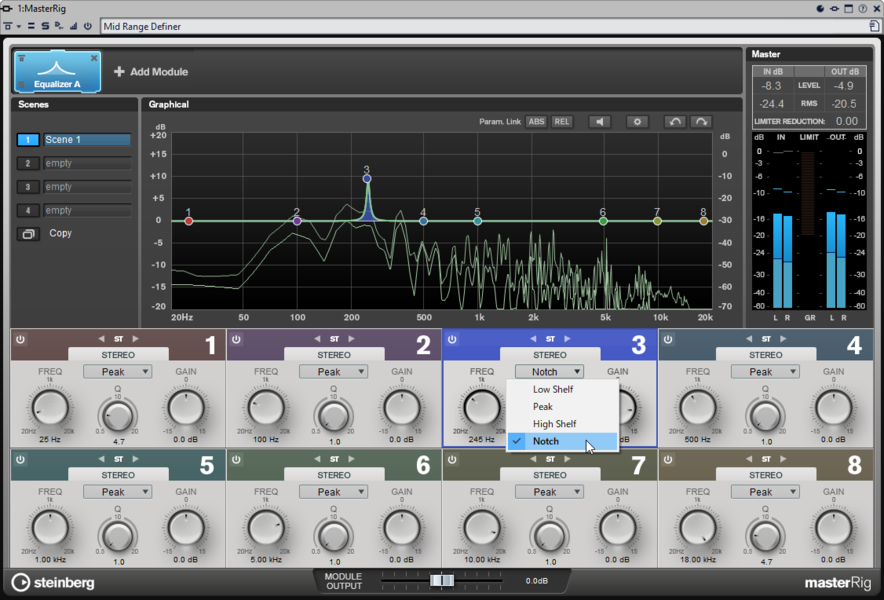The width and height of the screenshot is (884, 600).
Task: Toggle ABS parameter link
Action: [536, 122]
